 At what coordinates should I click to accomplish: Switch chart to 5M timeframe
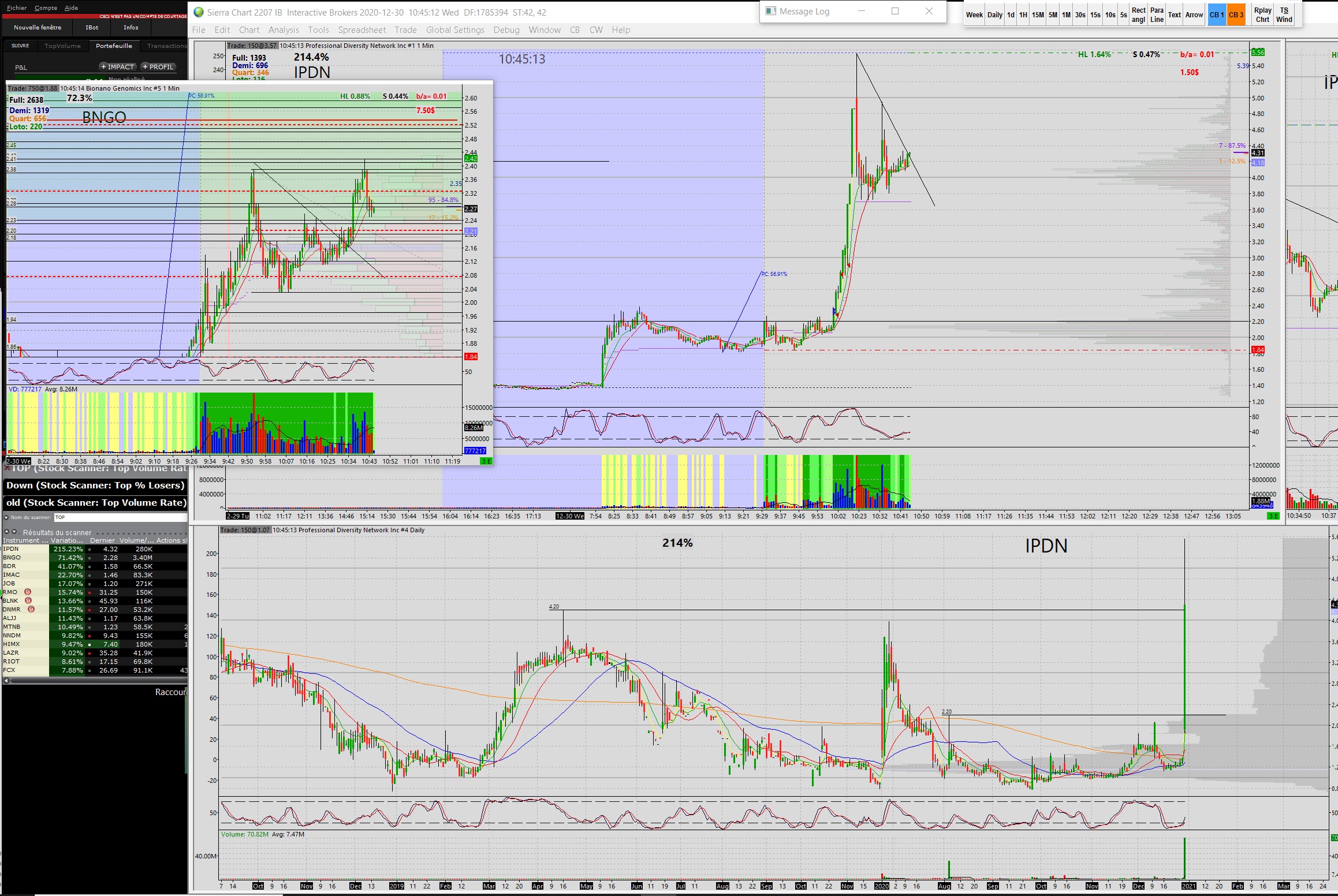click(x=1053, y=15)
